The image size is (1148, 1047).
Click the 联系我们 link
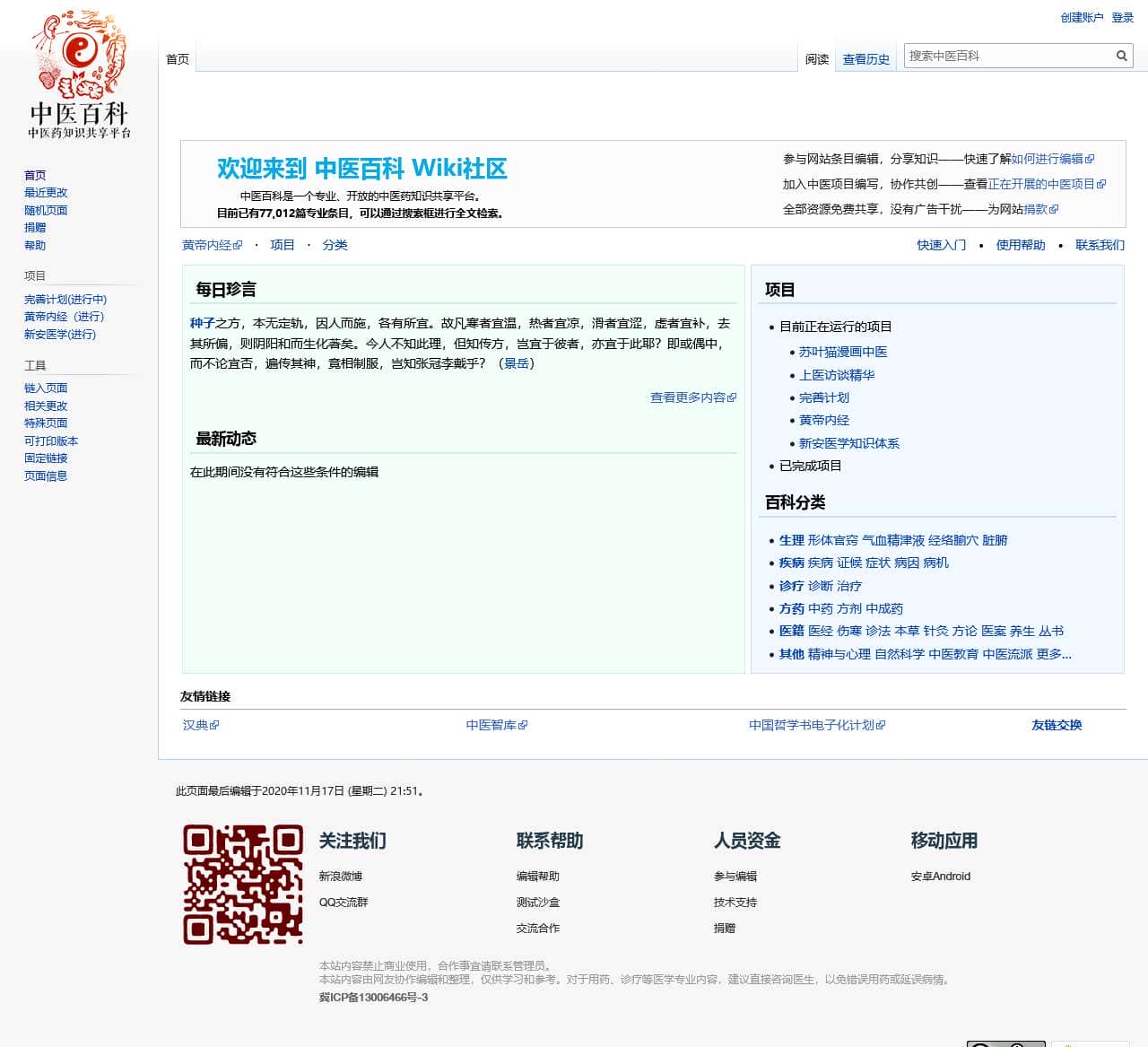click(1100, 245)
